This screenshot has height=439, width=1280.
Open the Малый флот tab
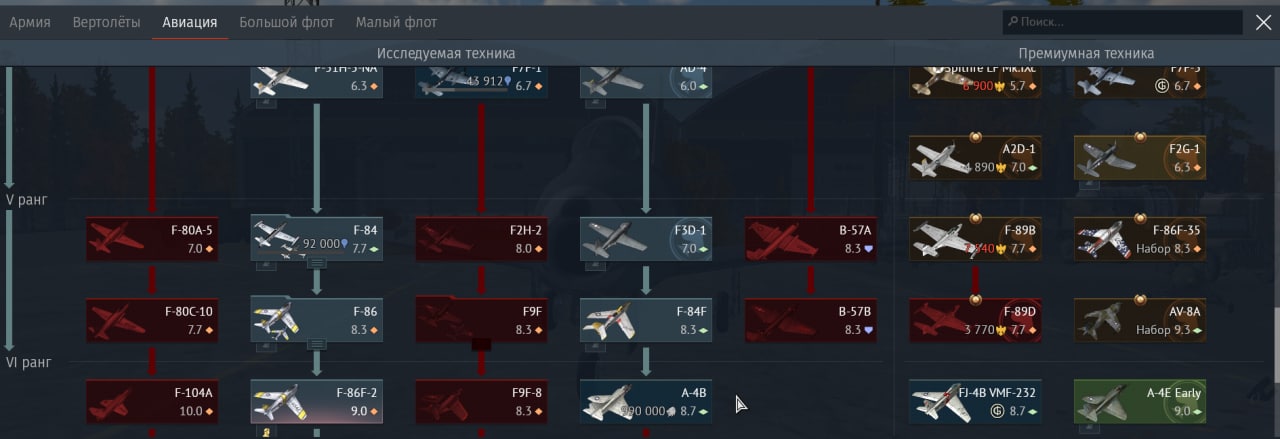396,22
